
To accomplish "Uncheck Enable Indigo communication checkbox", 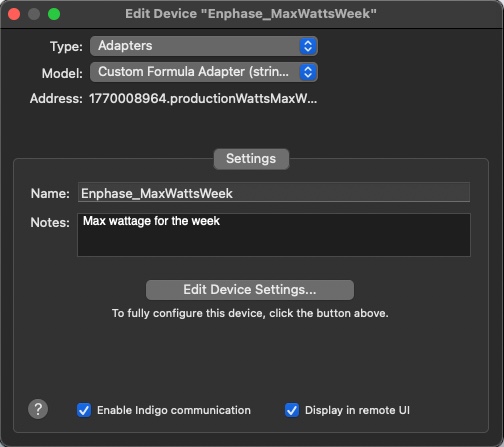I will pos(84,410).
